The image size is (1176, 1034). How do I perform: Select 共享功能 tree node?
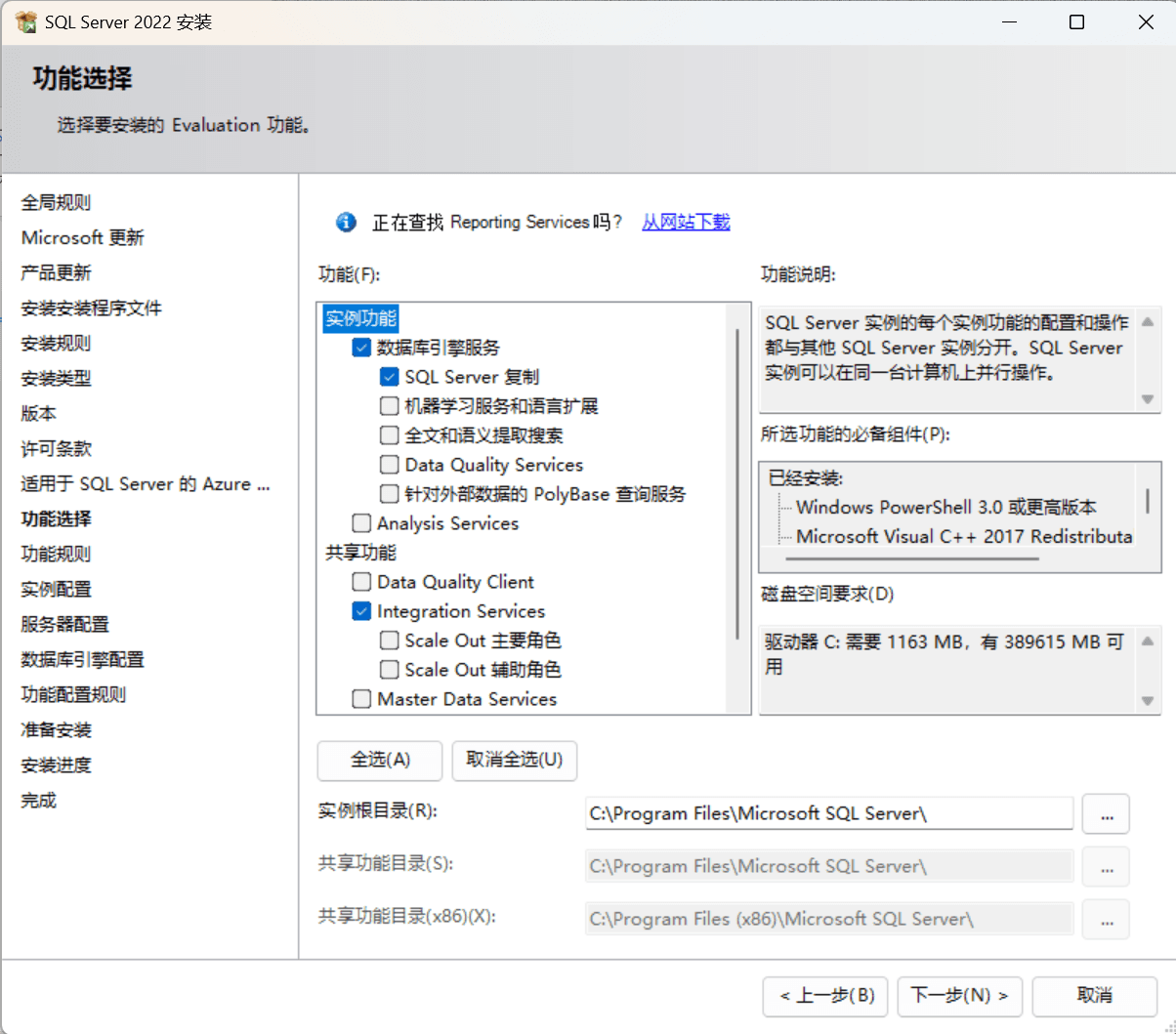pyautogui.click(x=360, y=553)
